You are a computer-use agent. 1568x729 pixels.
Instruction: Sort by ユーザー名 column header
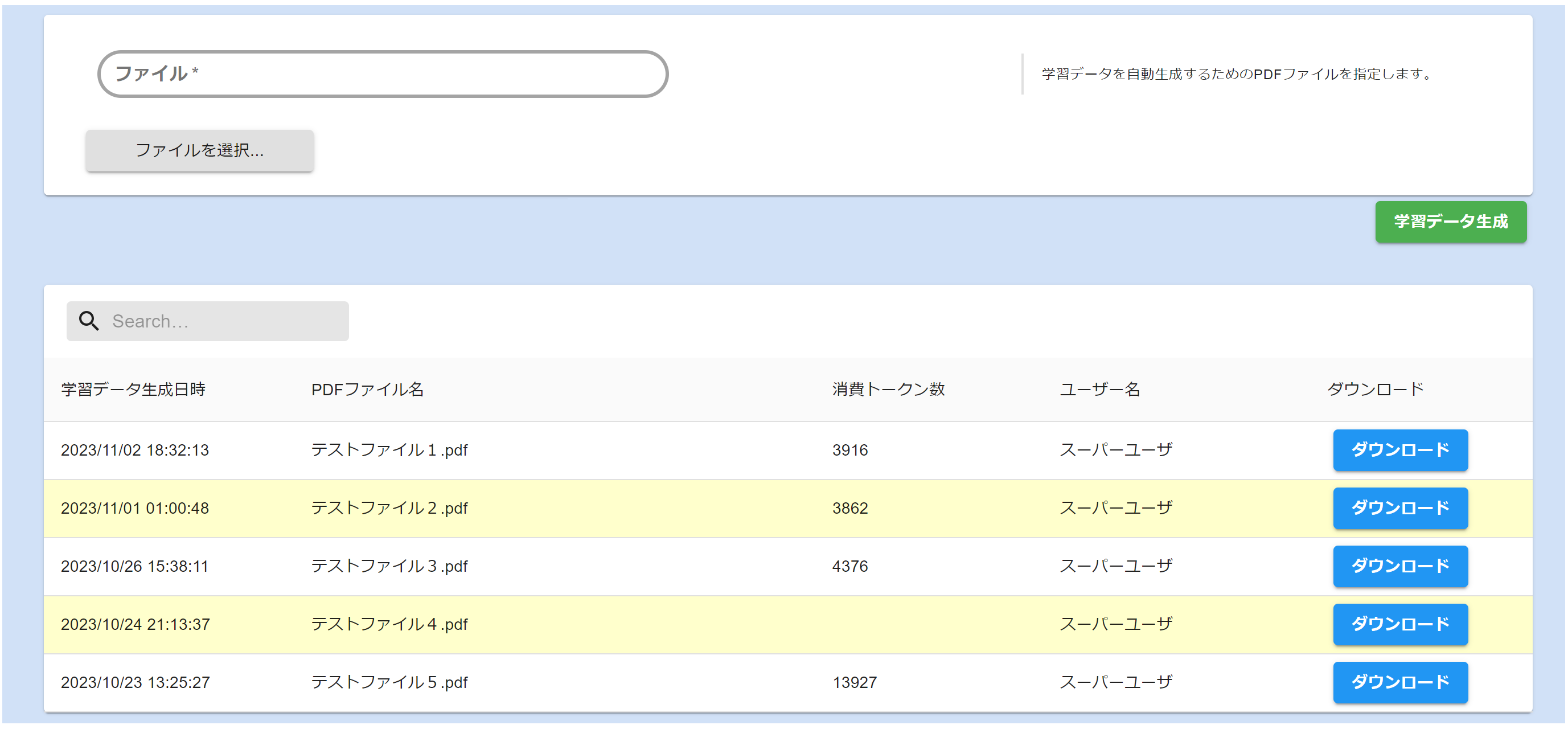[x=1099, y=389]
